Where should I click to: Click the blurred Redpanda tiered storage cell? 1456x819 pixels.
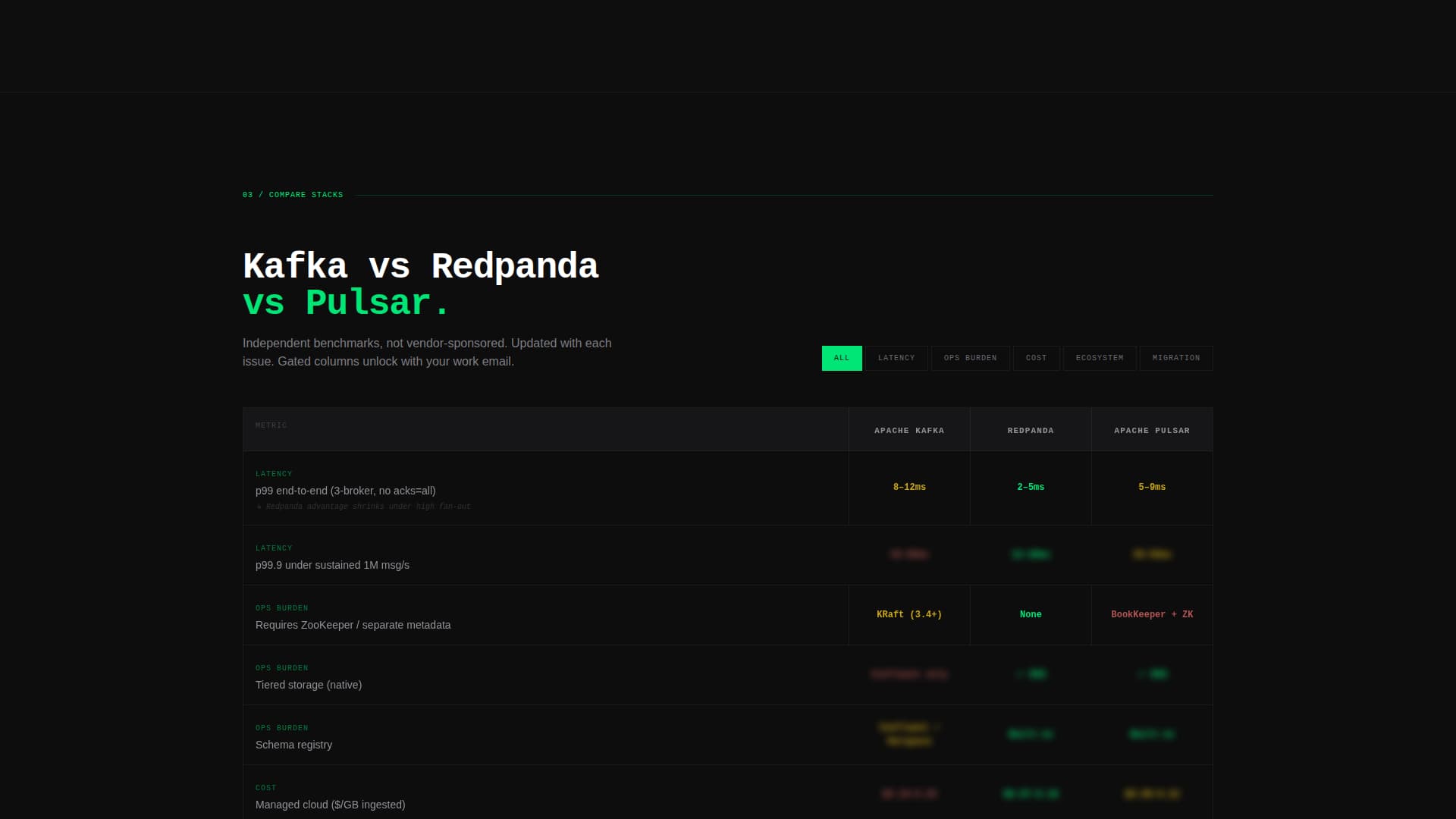1031,675
